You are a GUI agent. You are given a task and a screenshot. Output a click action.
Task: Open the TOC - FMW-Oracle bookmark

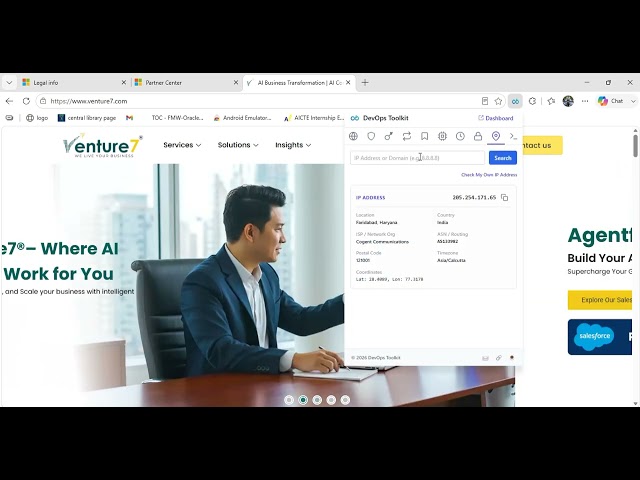point(177,118)
